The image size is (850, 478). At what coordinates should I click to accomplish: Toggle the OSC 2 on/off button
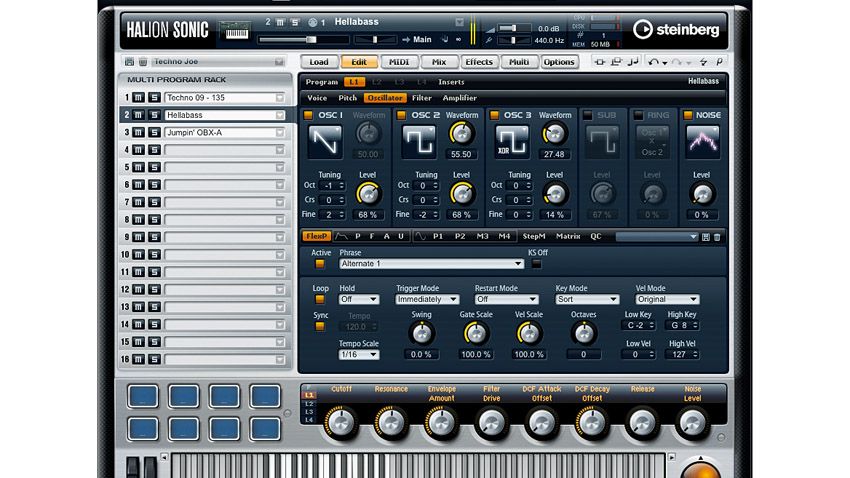point(401,115)
